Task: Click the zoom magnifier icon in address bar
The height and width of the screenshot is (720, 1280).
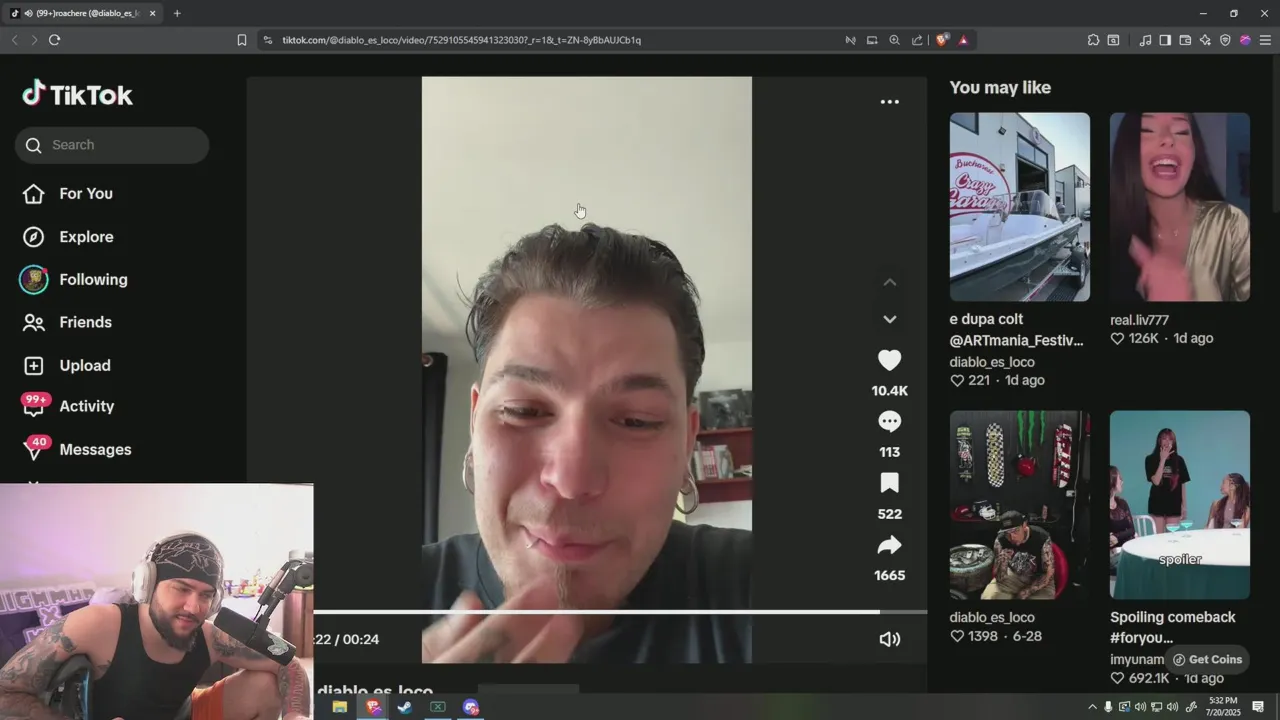Action: click(895, 40)
